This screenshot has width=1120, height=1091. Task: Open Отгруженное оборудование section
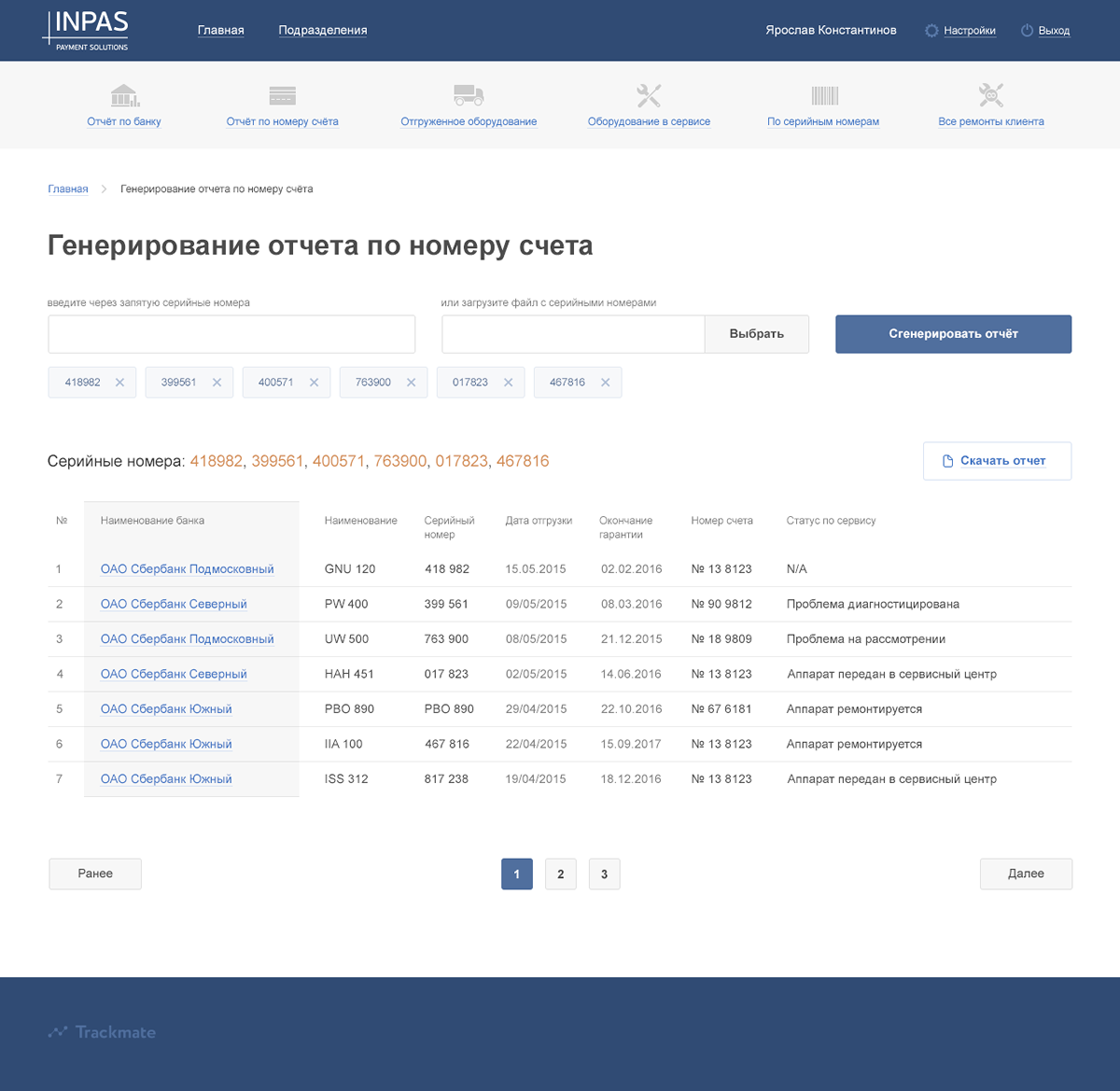(x=469, y=121)
